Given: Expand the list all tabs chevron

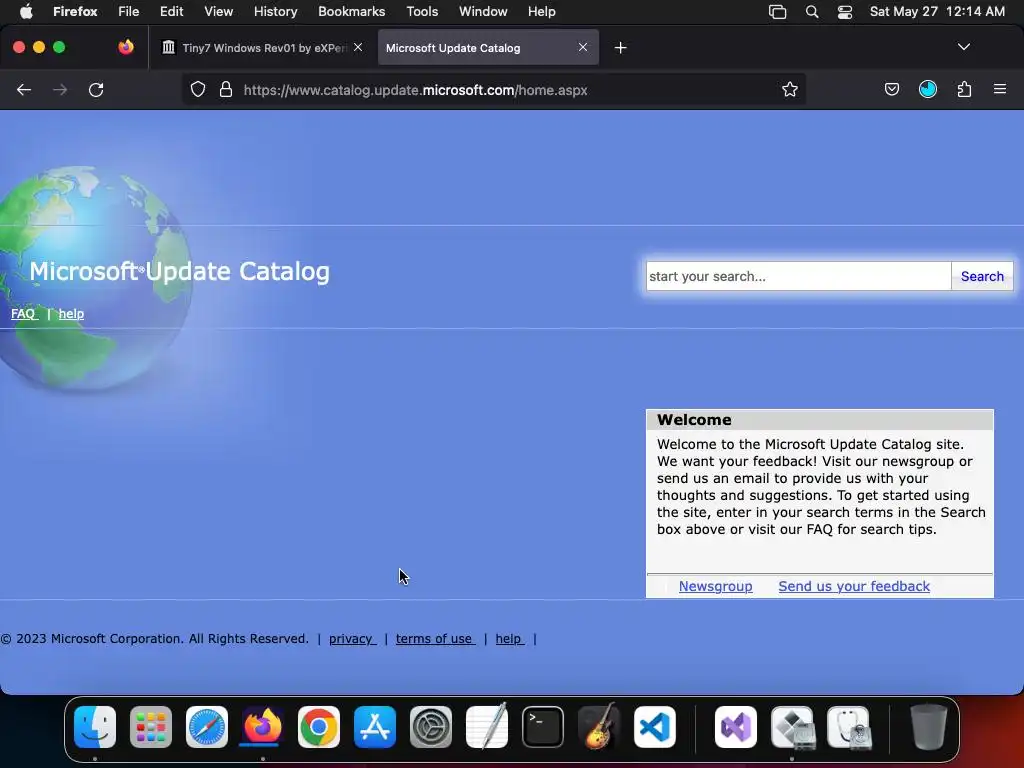Looking at the screenshot, I should tap(963, 47).
